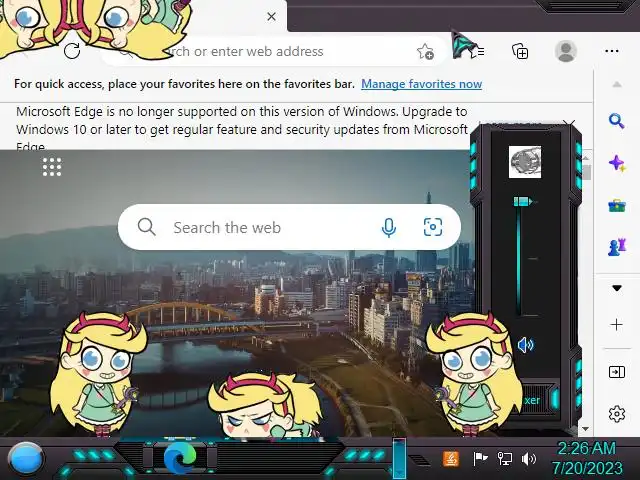Show hidden tray icons arrow
Viewport: 640px width, 480px height.
coord(419,460)
